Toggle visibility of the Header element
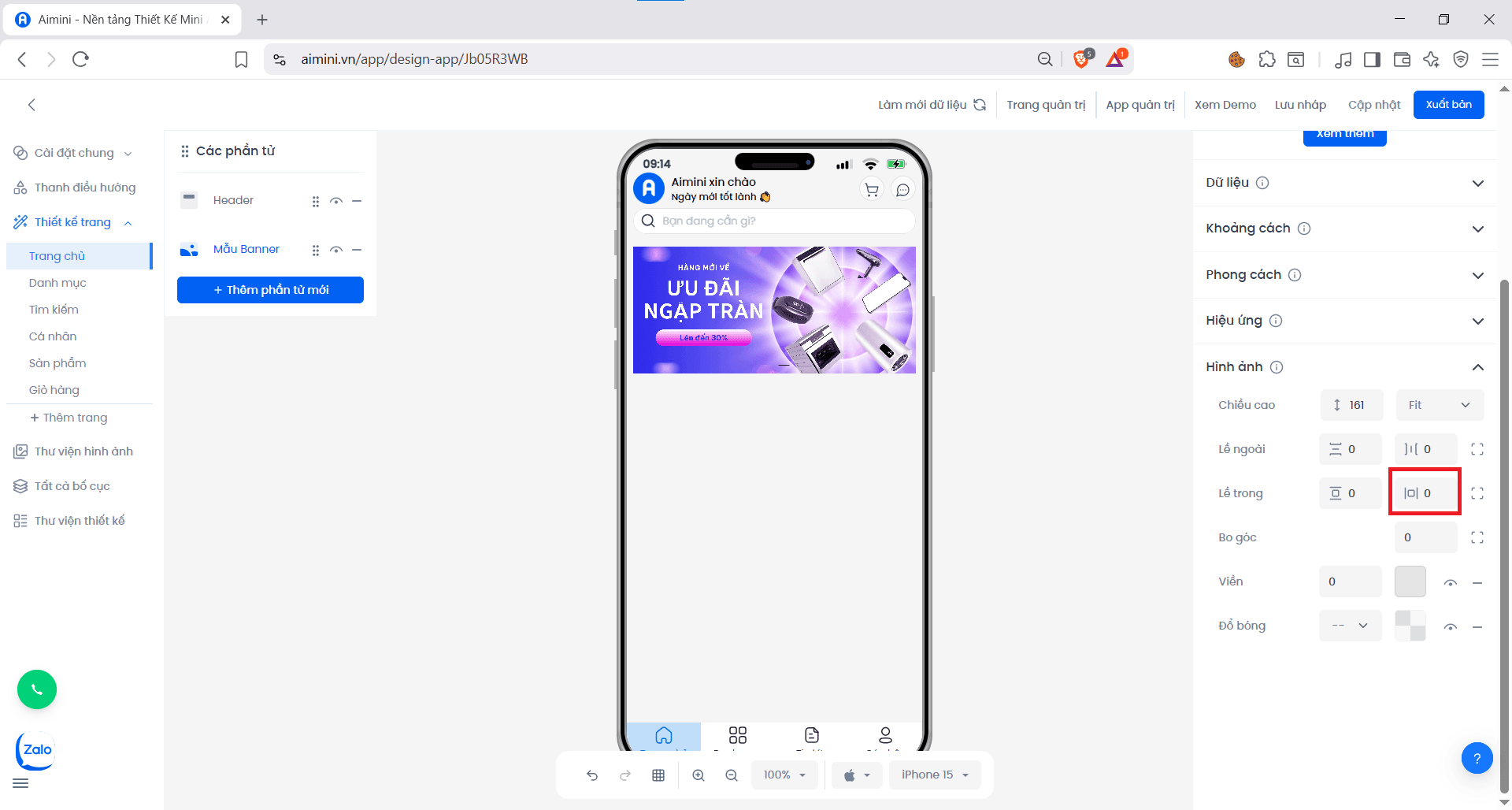Image resolution: width=1512 pixels, height=810 pixels. [336, 201]
